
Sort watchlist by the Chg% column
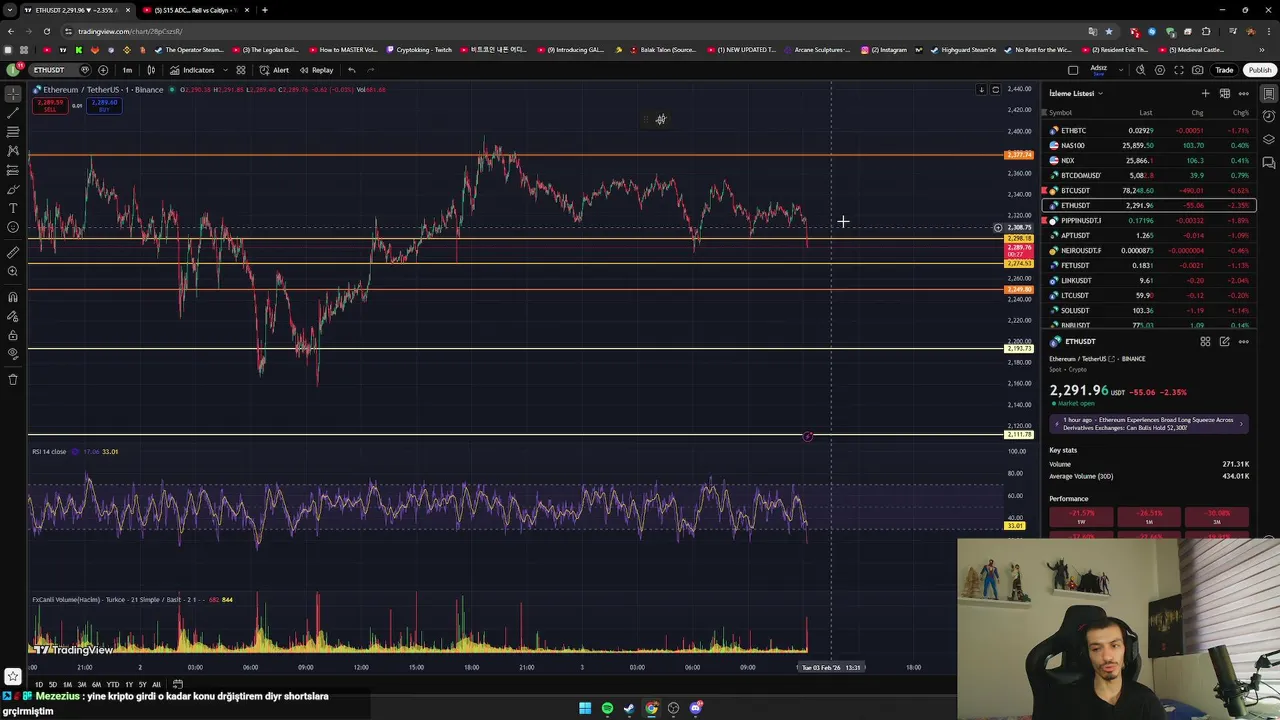click(x=1241, y=113)
